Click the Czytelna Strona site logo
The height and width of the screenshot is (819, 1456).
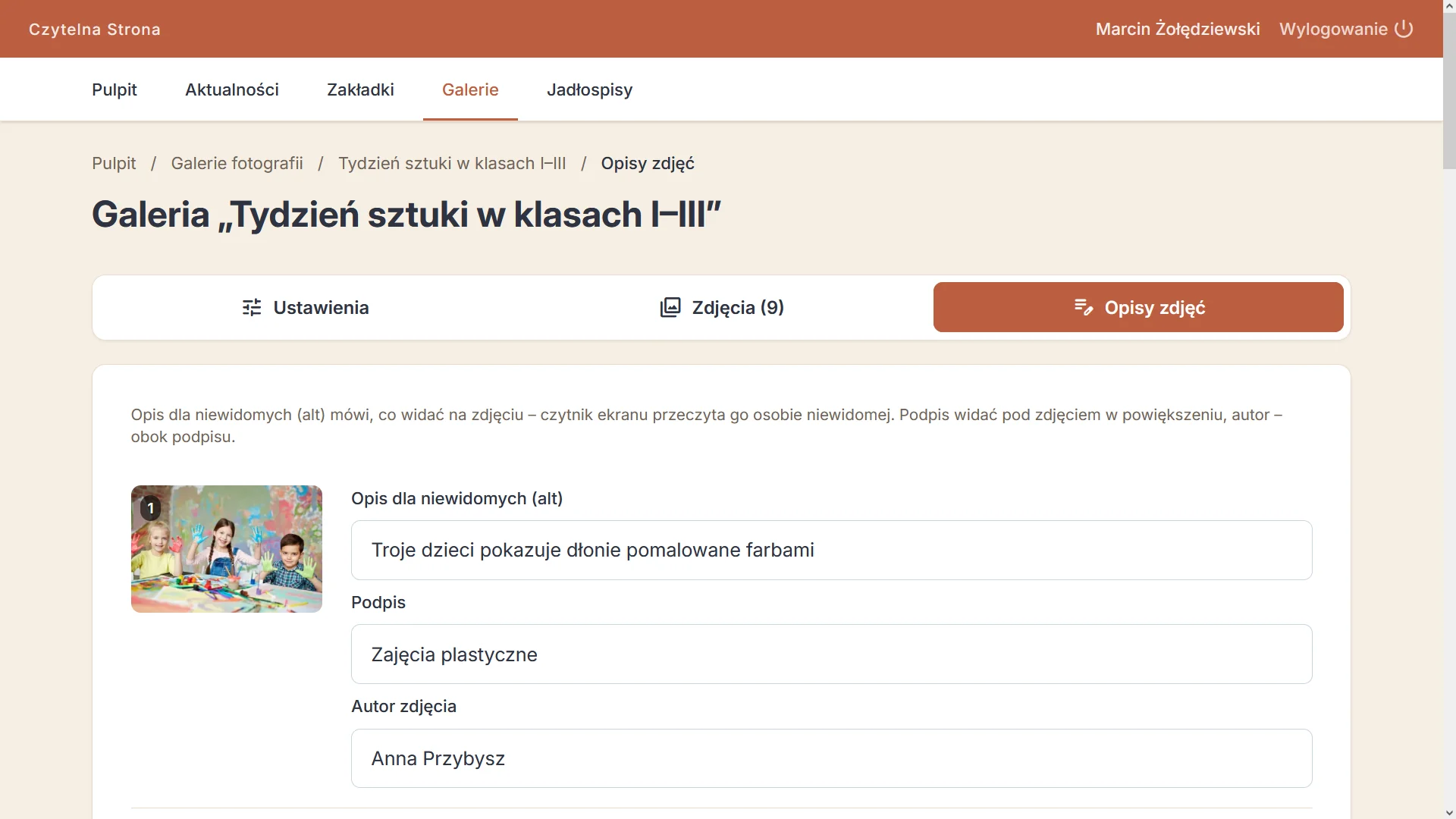click(x=95, y=30)
